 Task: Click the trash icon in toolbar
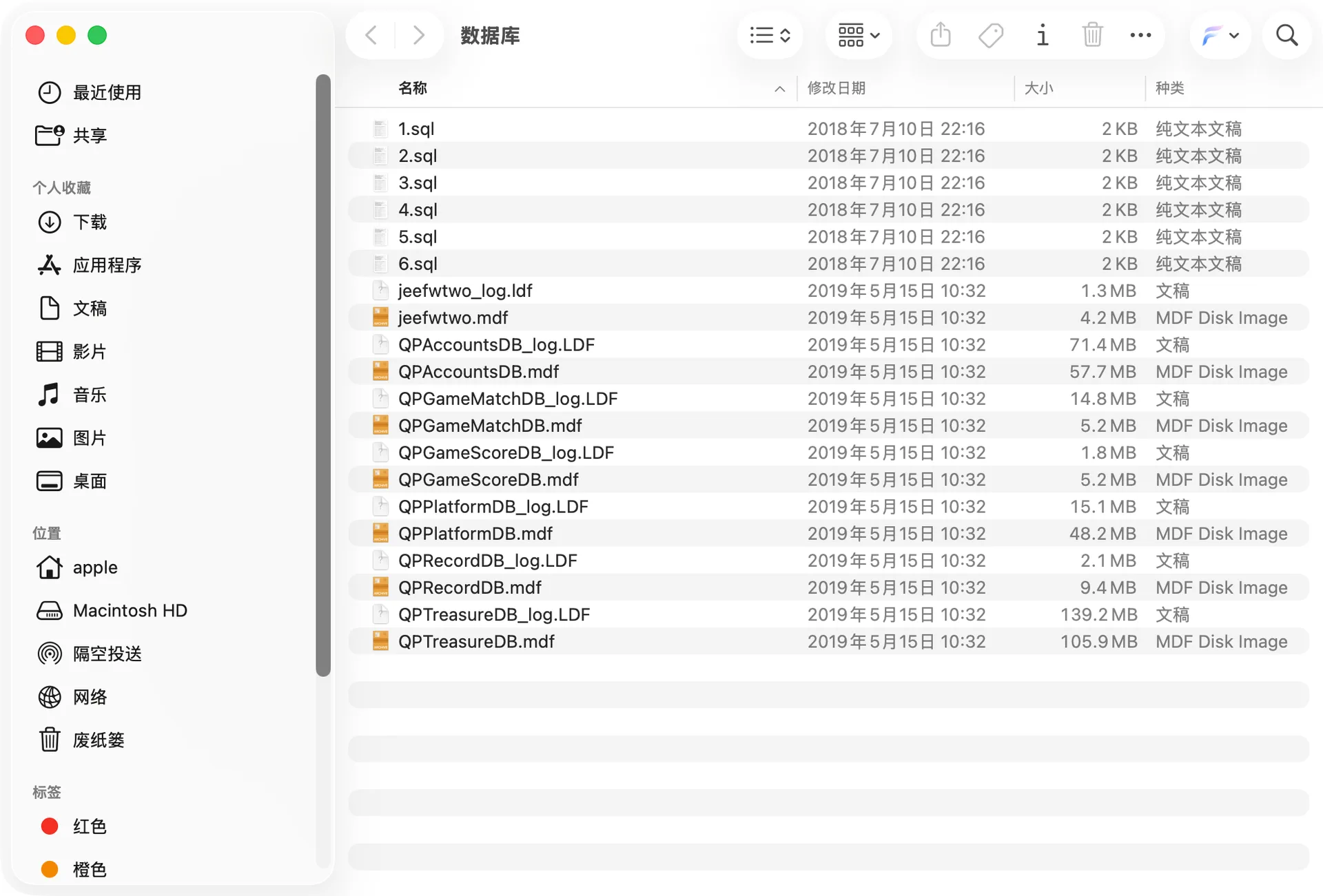click(1092, 35)
